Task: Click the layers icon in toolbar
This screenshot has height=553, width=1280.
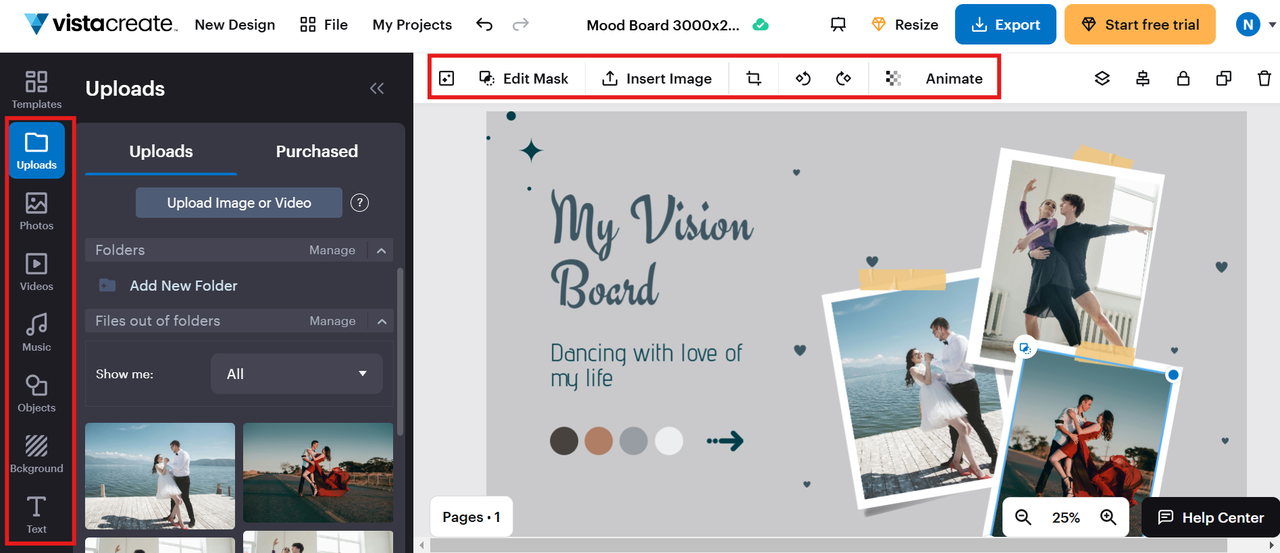Action: click(x=1102, y=78)
